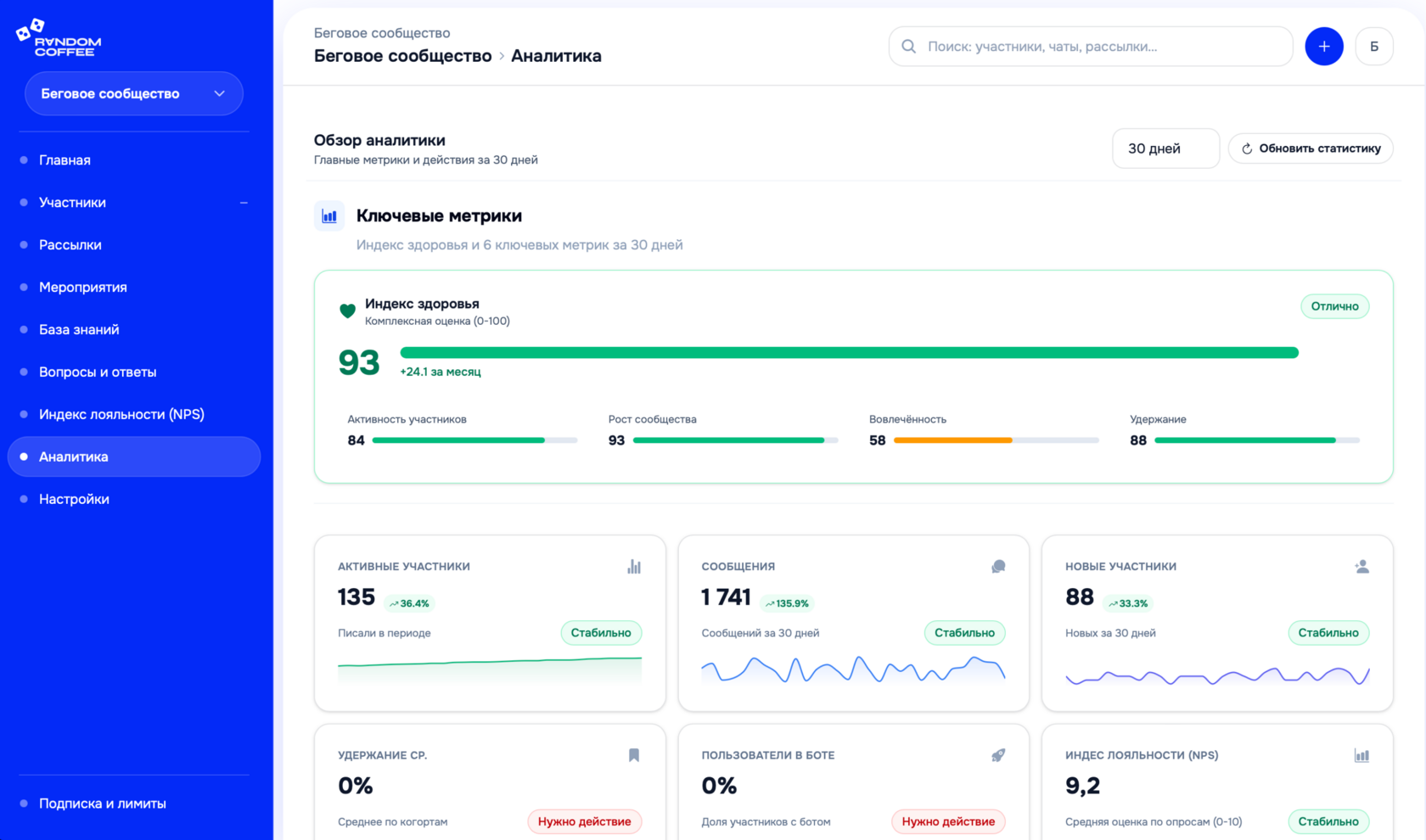Open search by clicking the magnifier icon
Image resolution: width=1426 pixels, height=840 pixels.
(x=907, y=46)
